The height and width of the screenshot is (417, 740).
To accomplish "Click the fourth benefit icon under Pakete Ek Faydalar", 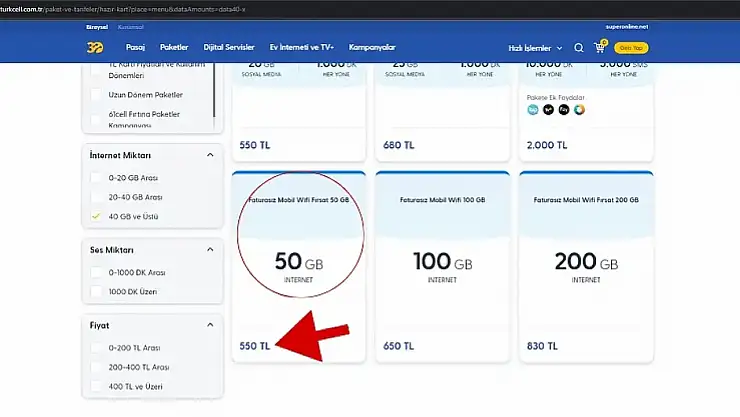I will point(580,110).
